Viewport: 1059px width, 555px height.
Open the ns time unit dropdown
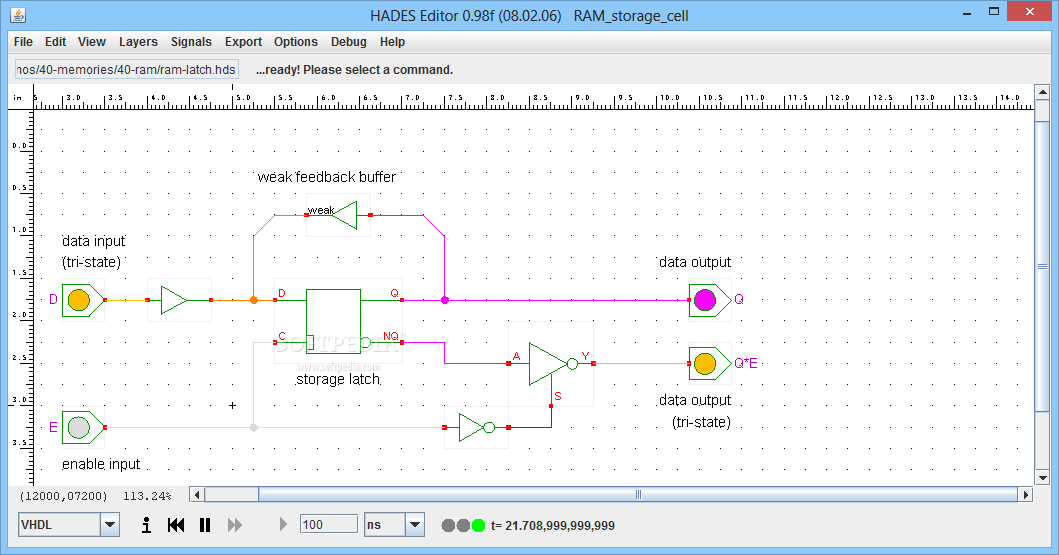[x=415, y=525]
